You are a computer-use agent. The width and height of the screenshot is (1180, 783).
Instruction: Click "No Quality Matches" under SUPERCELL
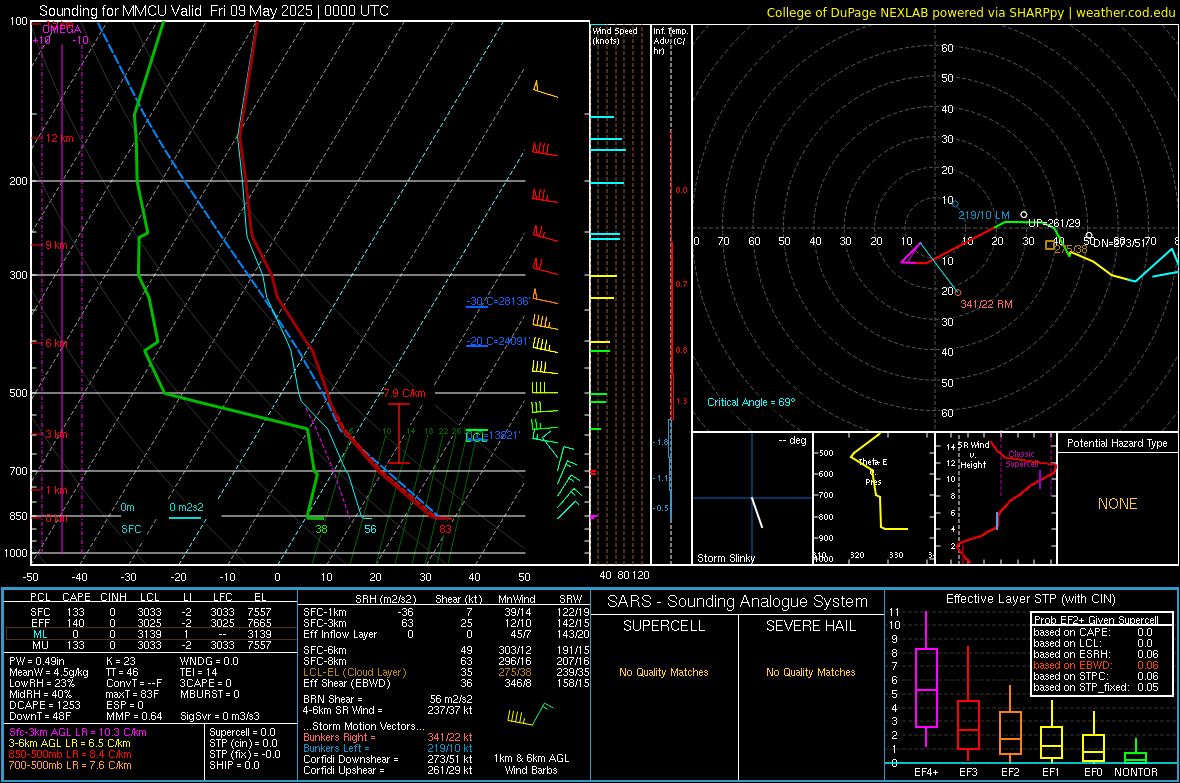[x=664, y=672]
